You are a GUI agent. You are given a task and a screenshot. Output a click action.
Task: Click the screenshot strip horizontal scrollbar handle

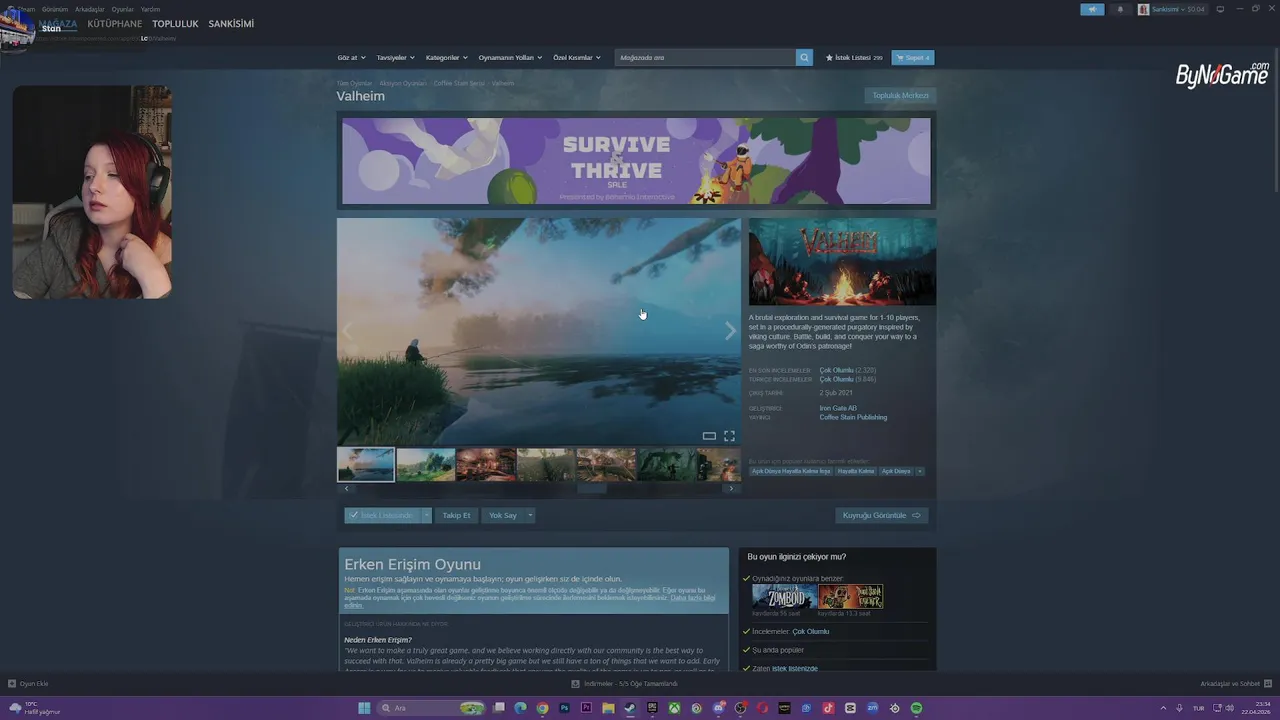[x=592, y=488]
